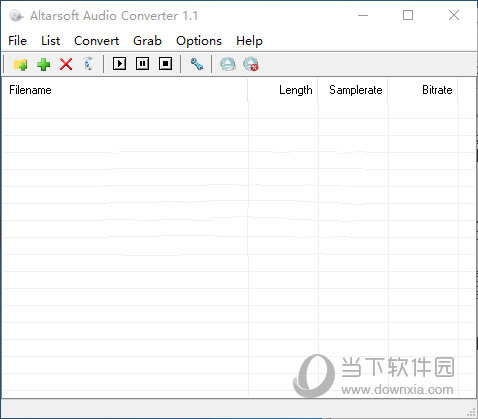The height and width of the screenshot is (419, 478).
Task: Click the convert files toolbar icon
Action: click(x=88, y=64)
